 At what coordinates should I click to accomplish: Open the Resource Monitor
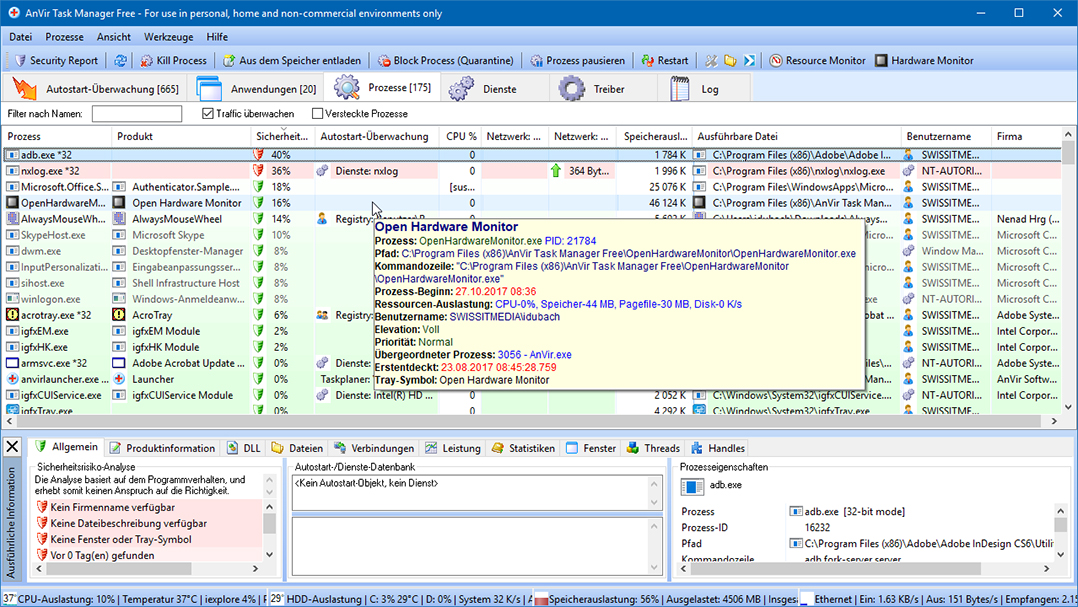[x=817, y=60]
